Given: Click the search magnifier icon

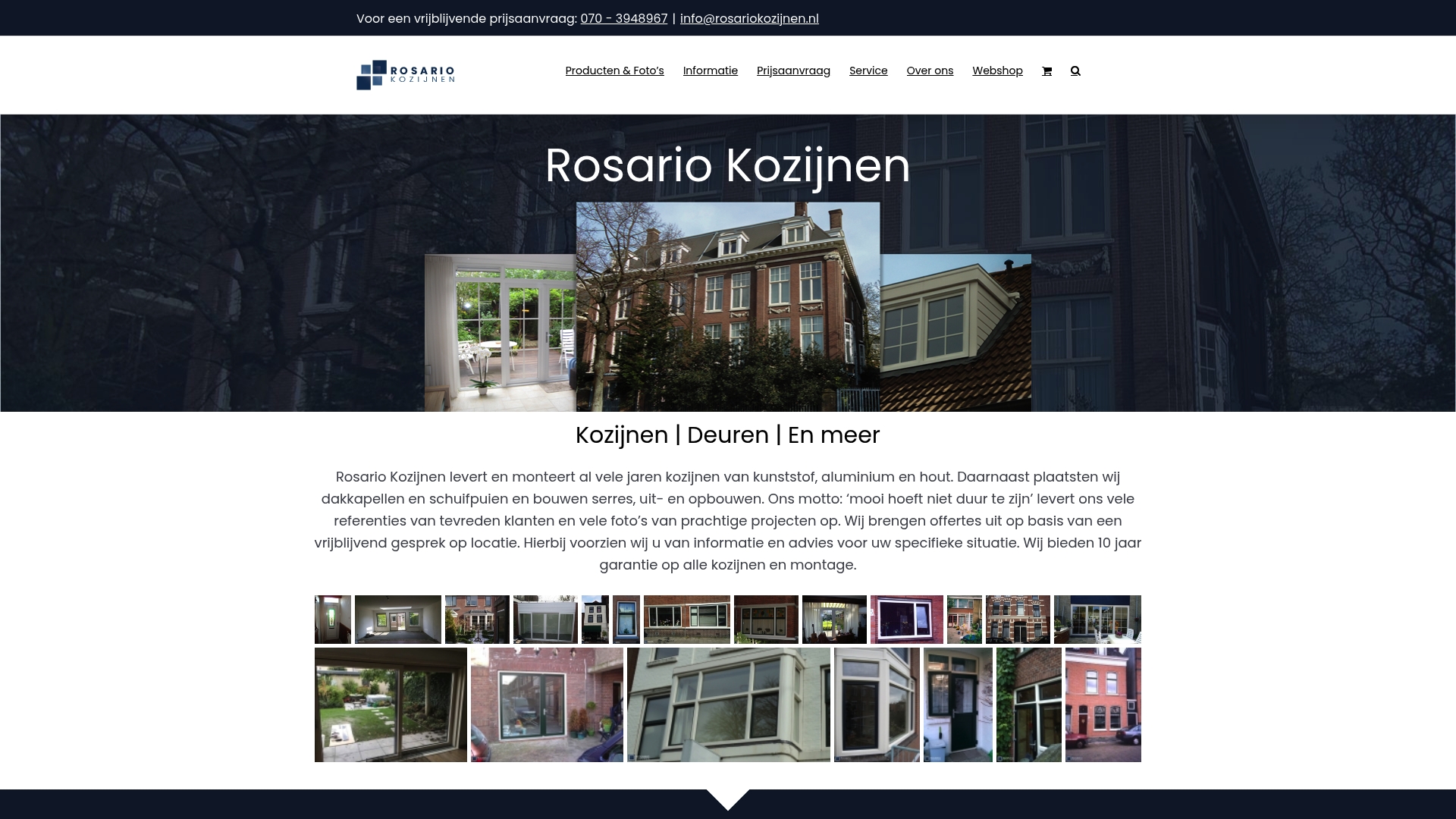Looking at the screenshot, I should pyautogui.click(x=1075, y=71).
